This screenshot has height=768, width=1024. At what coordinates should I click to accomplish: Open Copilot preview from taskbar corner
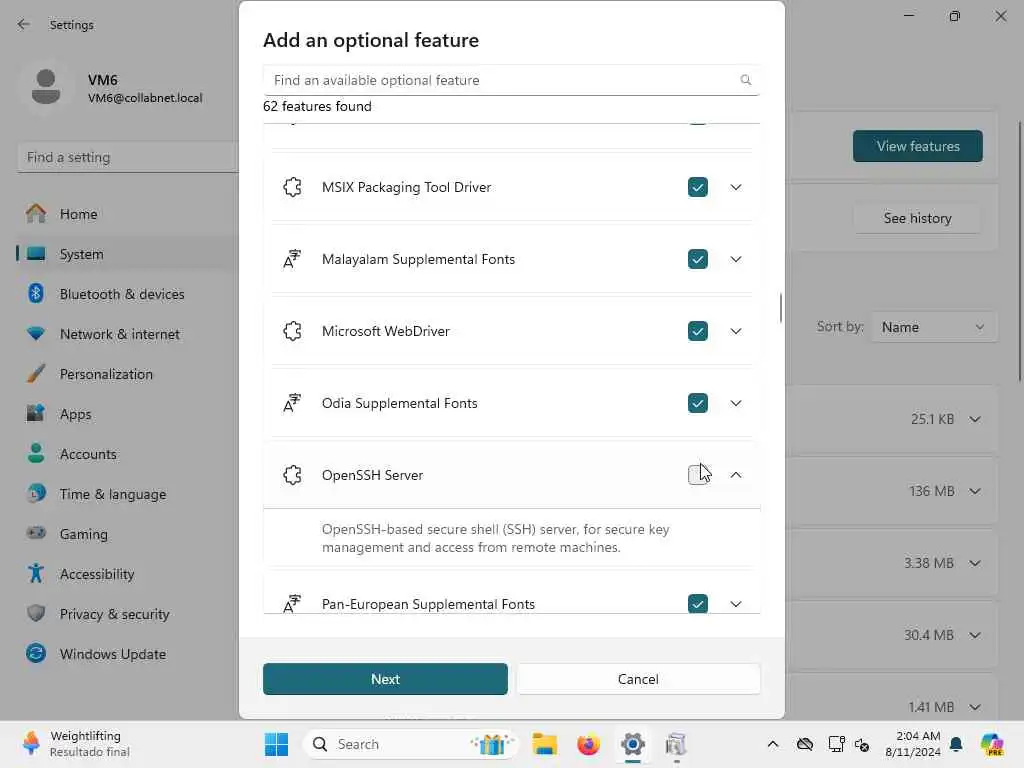coord(992,744)
